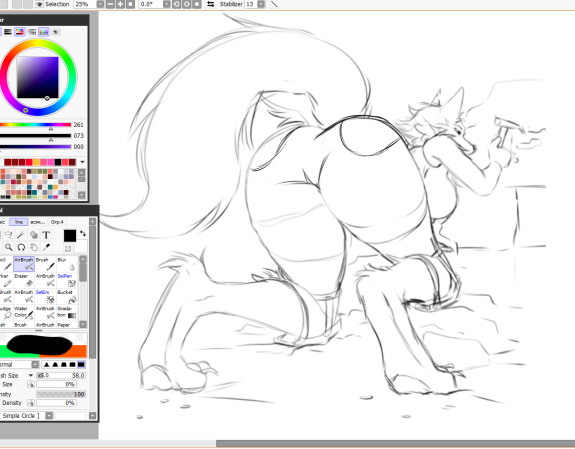Expand the Simple Circle brush shape dropdown
Screen dimensions: 575x449
pyautogui.click(x=49, y=416)
